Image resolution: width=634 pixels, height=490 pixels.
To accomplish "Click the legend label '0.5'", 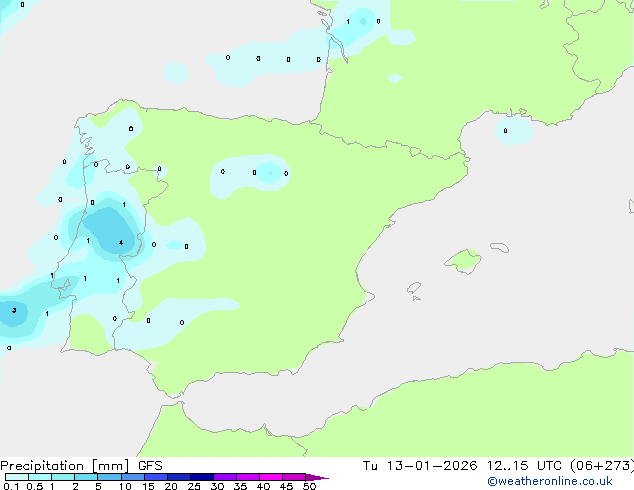I will 35,486.
